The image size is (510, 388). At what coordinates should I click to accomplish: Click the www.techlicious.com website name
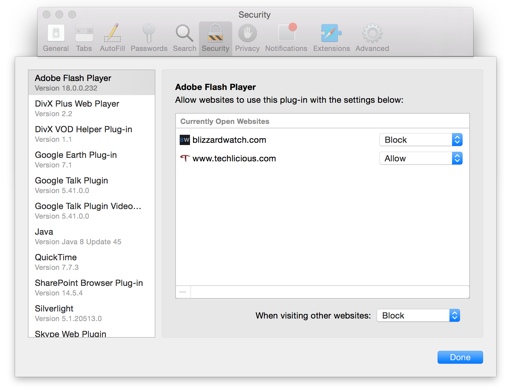point(234,158)
